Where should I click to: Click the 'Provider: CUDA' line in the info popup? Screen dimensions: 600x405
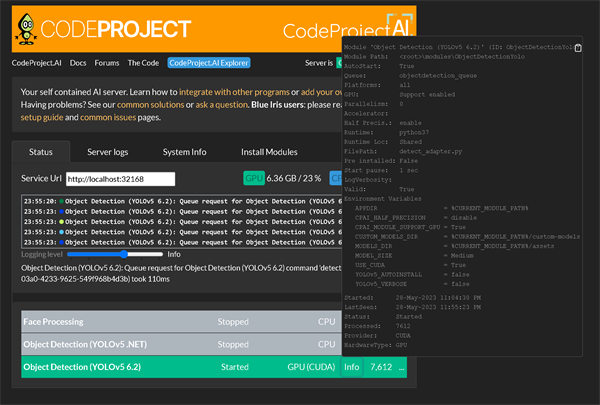pos(377,336)
